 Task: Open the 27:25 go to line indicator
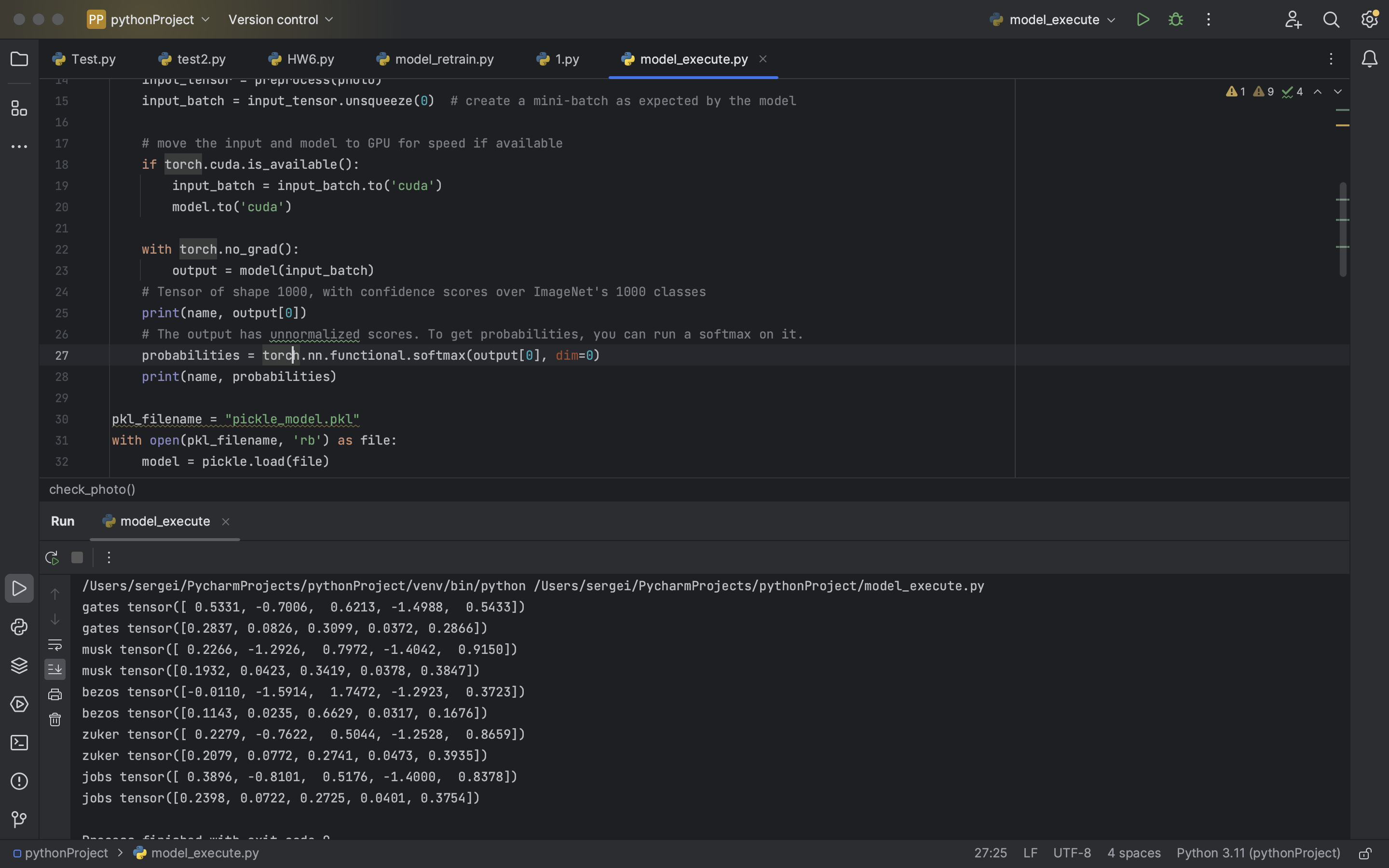click(991, 853)
